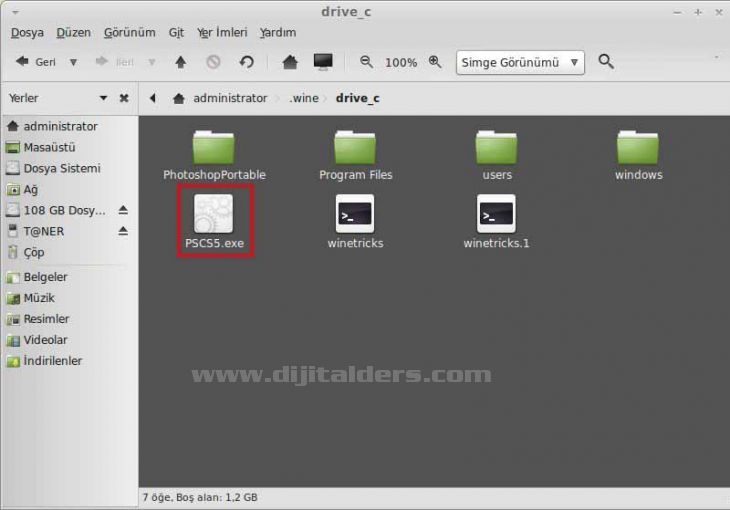Open Computer via monitor toolbar icon
The width and height of the screenshot is (730, 510).
tap(322, 62)
